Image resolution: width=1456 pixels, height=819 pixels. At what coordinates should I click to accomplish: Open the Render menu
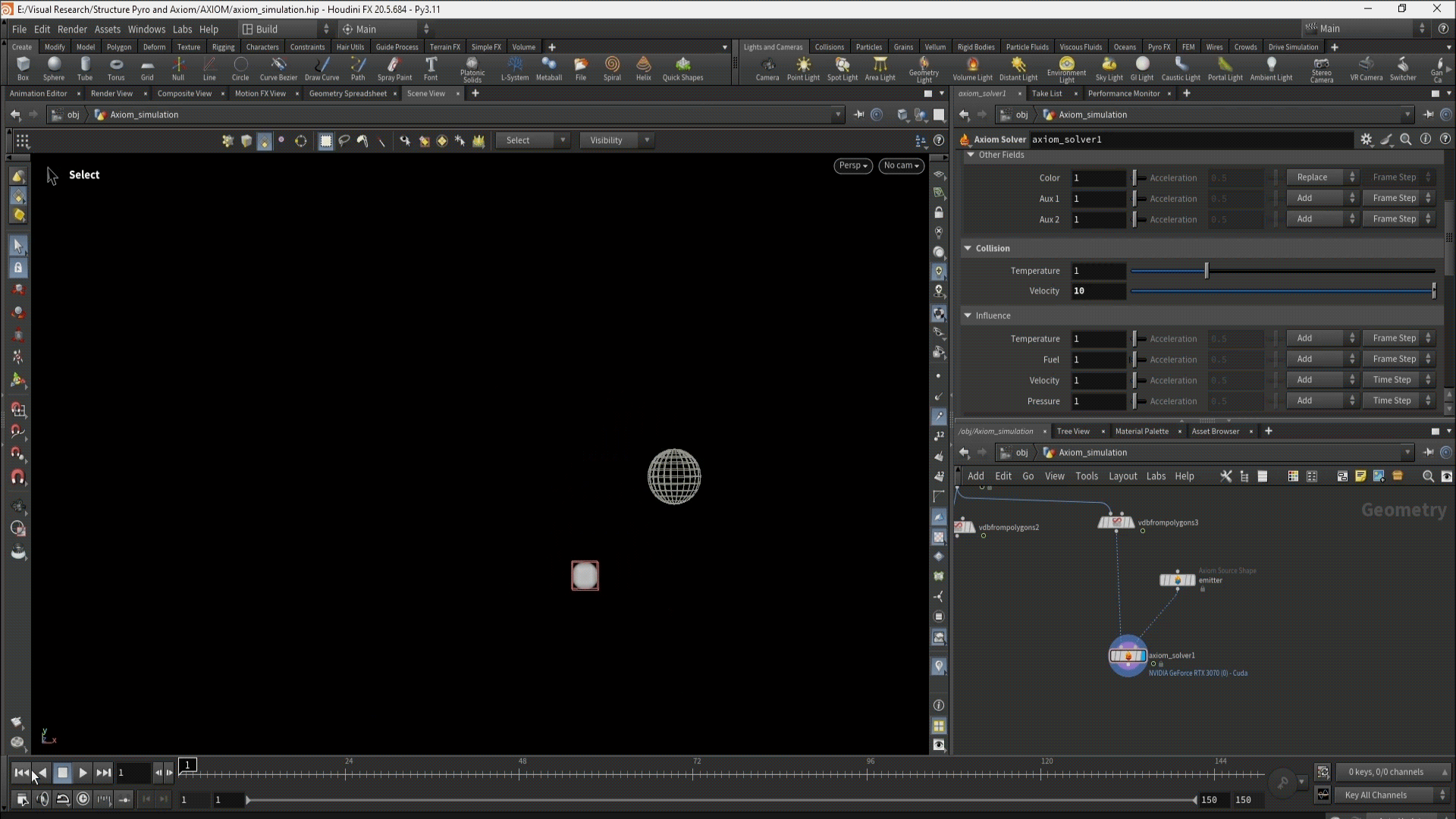click(72, 29)
